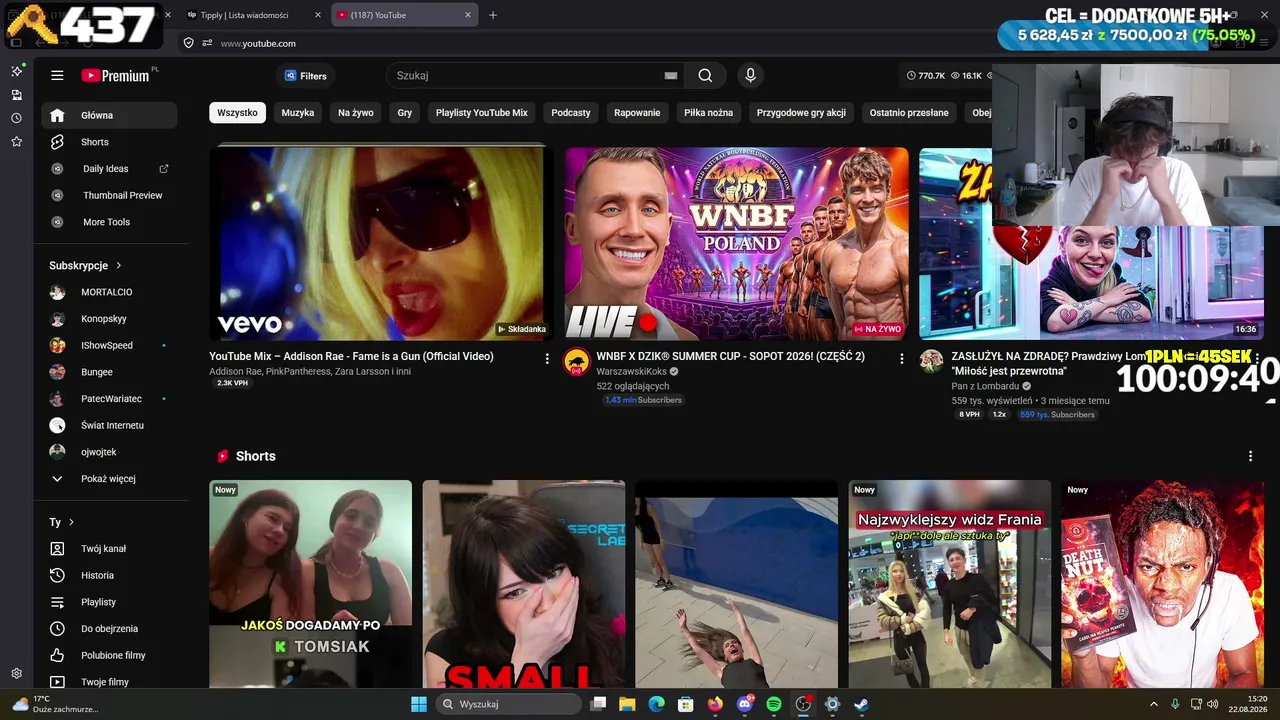The width and height of the screenshot is (1280, 720).
Task: Select the Ostatnio przesłane chip
Action: coord(909,113)
